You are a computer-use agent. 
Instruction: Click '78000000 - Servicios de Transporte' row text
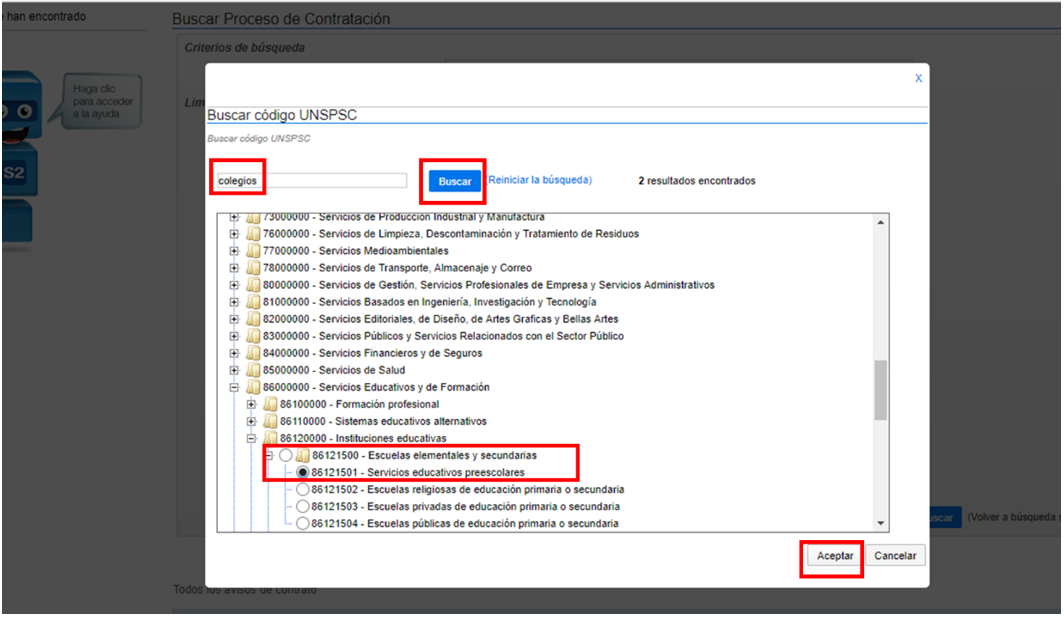click(x=397, y=268)
